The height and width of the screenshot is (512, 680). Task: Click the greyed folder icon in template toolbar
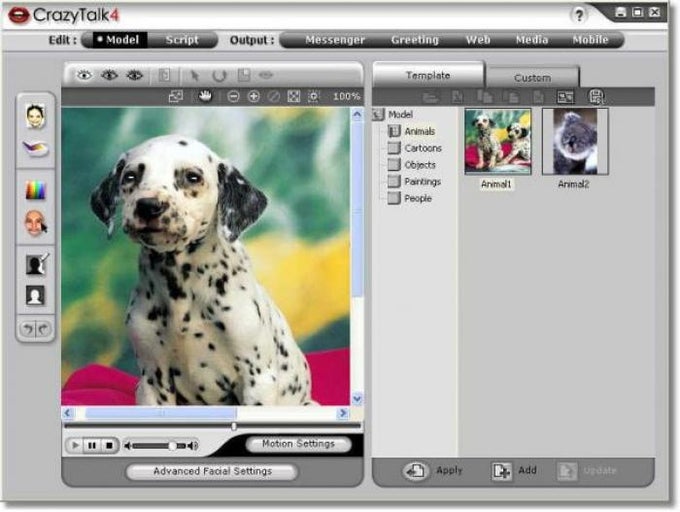tap(430, 97)
